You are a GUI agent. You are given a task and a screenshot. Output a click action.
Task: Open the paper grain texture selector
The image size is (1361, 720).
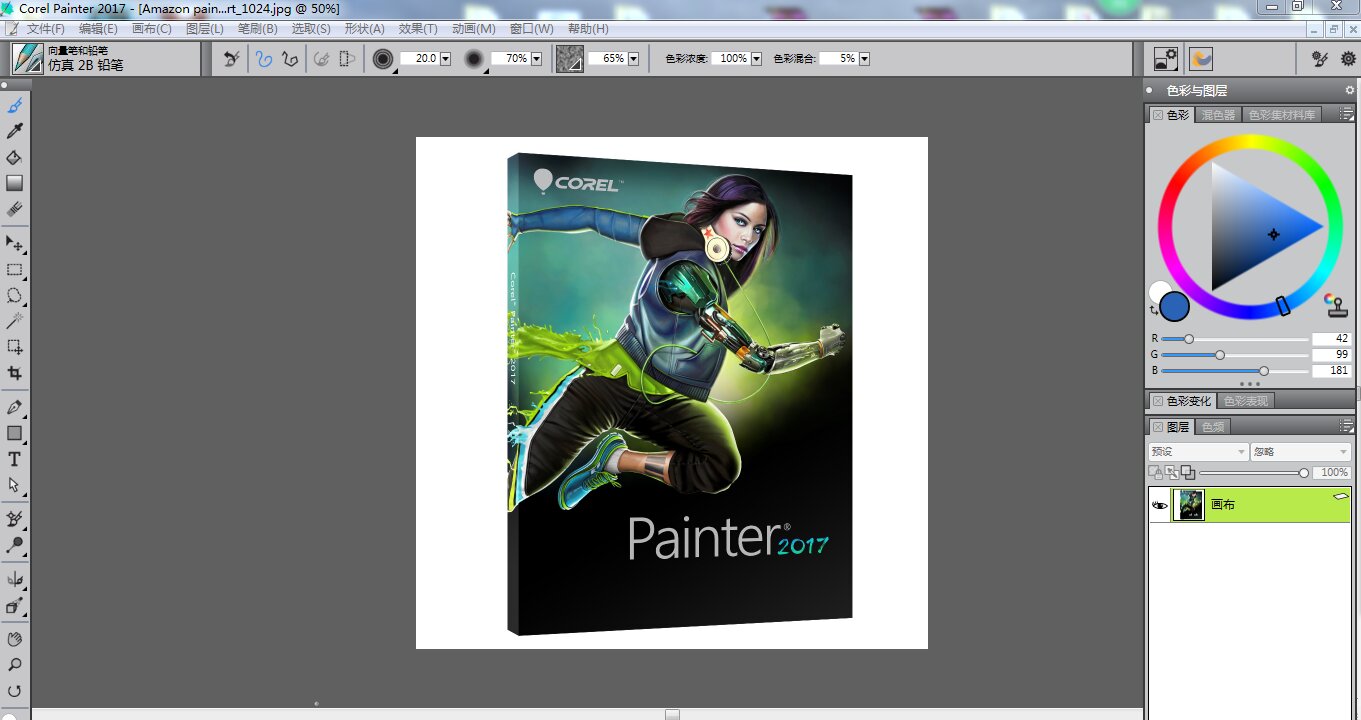tap(570, 59)
